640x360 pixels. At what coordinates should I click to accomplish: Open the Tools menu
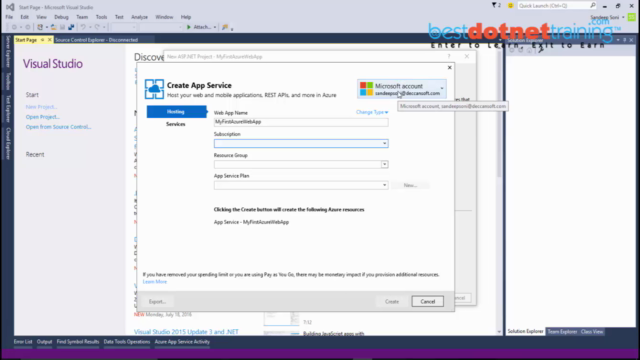pos(101,17)
